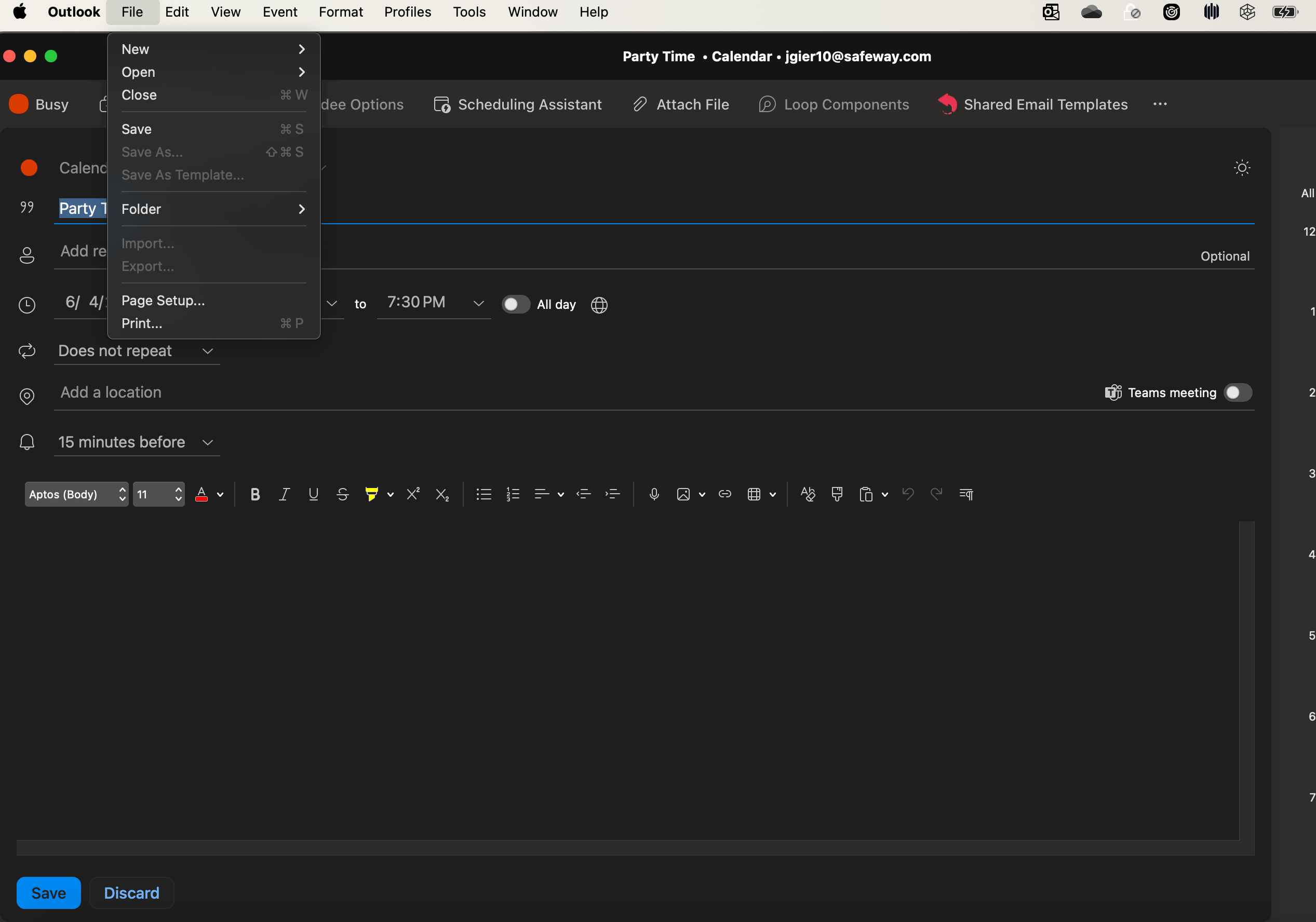1316x922 pixels.
Task: Apply italic formatting
Action: (284, 494)
